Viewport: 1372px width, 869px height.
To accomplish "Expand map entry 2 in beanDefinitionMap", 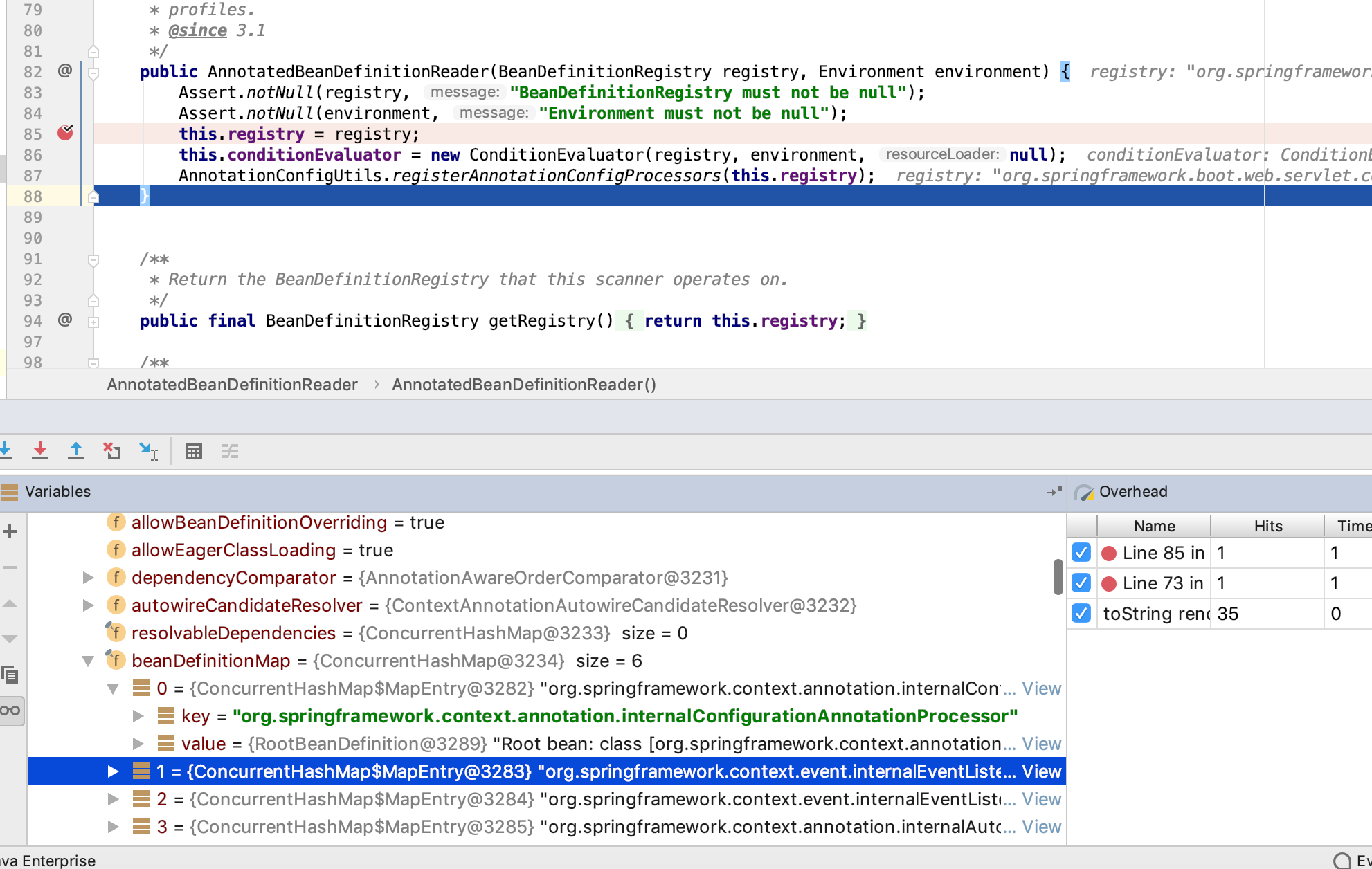I will click(x=113, y=799).
